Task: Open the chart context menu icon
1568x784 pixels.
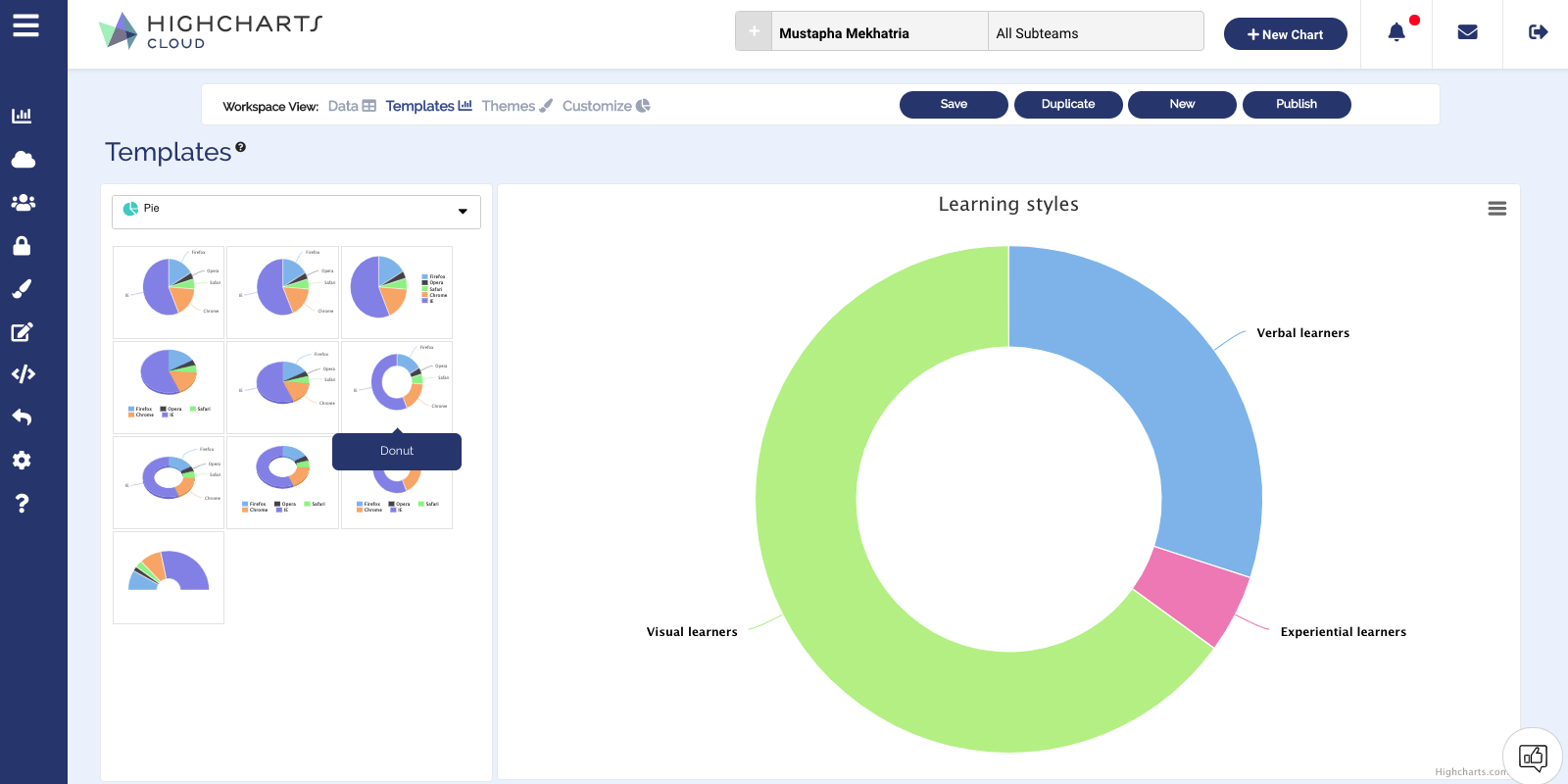Action: 1496,209
